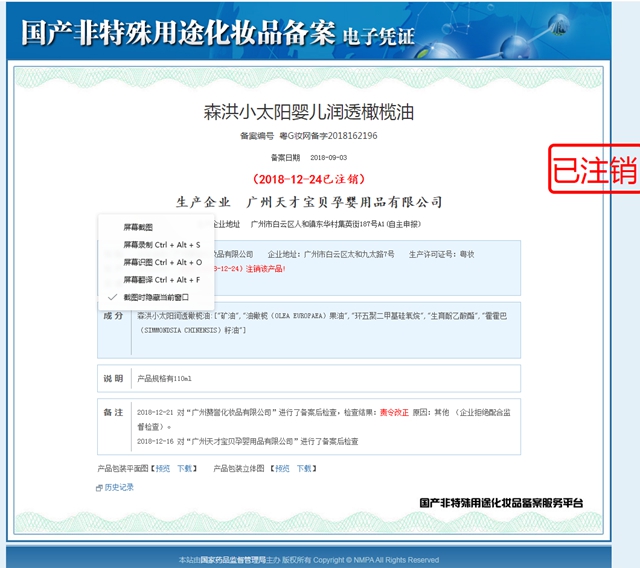Viewport: 640px width, 568px height.
Task: Click product title 森洪小太阳婴儿润透橄榄油
Action: coord(309,112)
